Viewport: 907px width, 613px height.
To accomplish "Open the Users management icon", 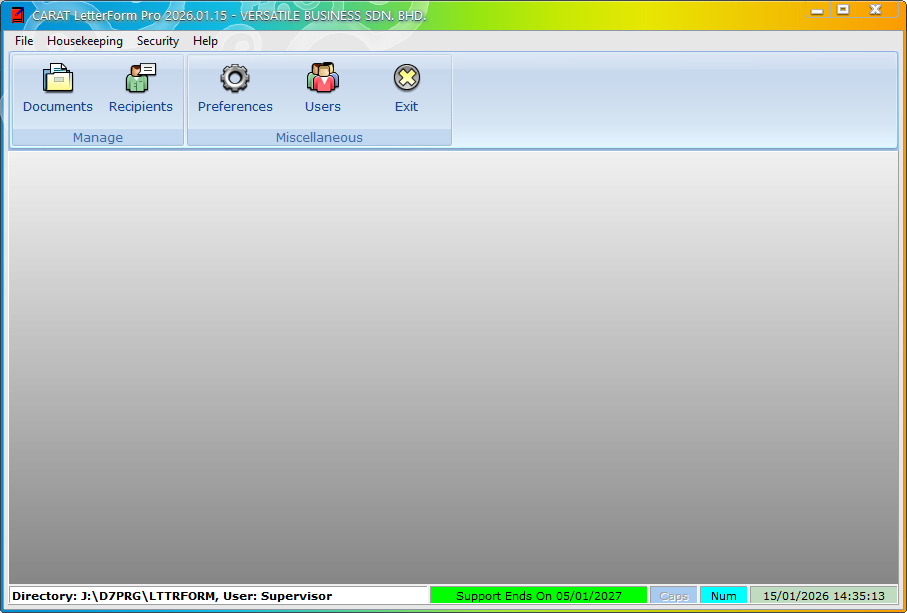I will point(322,88).
